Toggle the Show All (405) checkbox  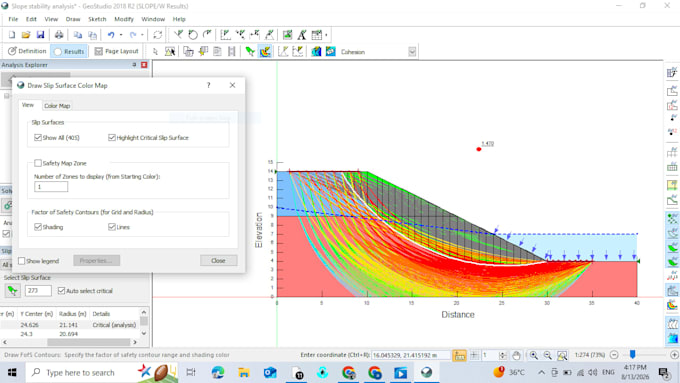[x=38, y=137]
